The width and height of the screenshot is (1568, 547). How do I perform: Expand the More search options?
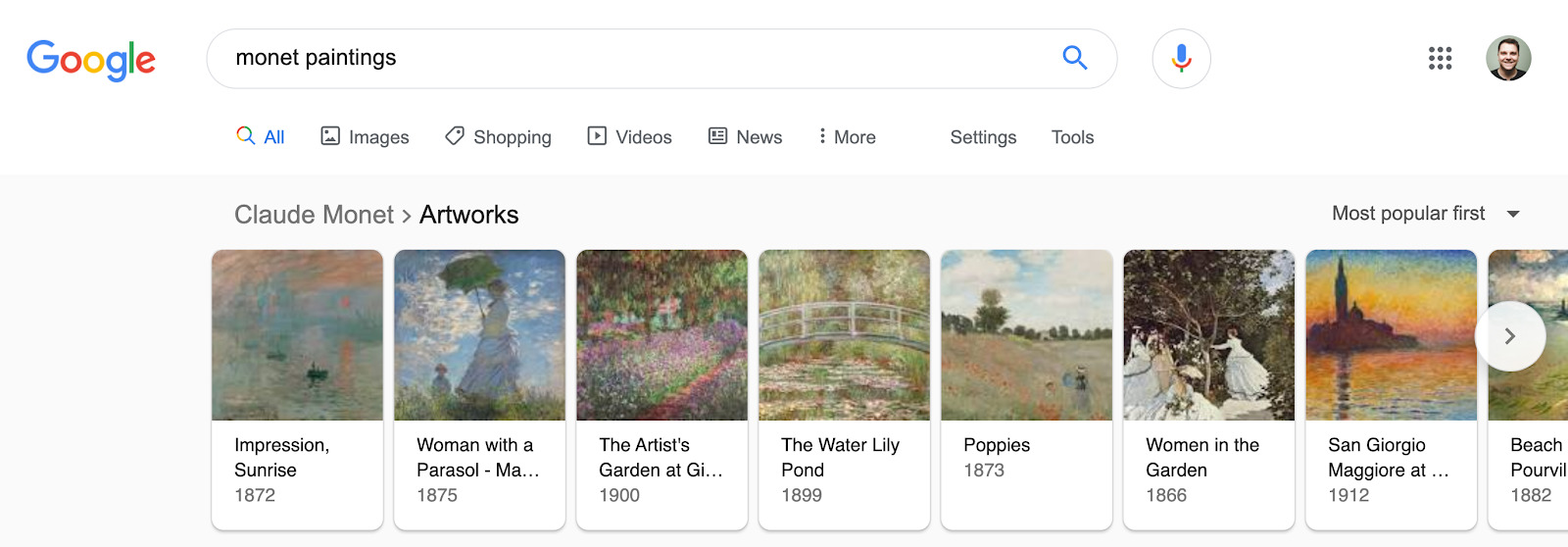click(848, 137)
